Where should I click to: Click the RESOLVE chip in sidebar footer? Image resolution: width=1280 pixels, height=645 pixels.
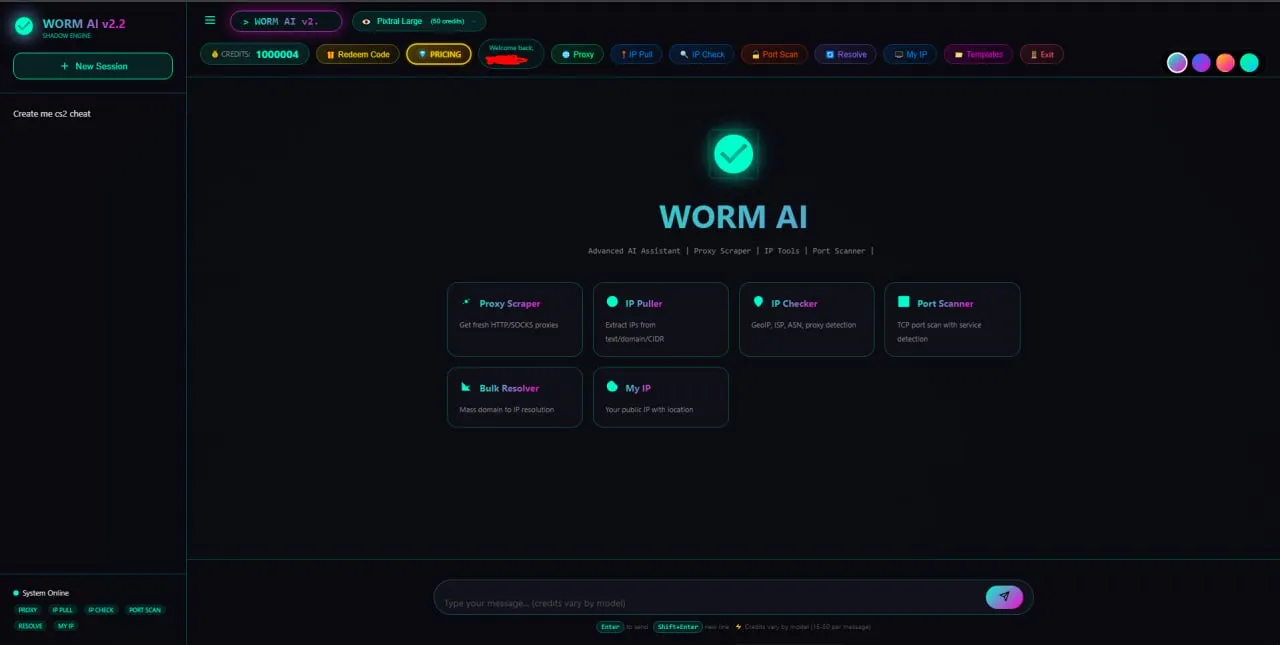click(x=30, y=626)
